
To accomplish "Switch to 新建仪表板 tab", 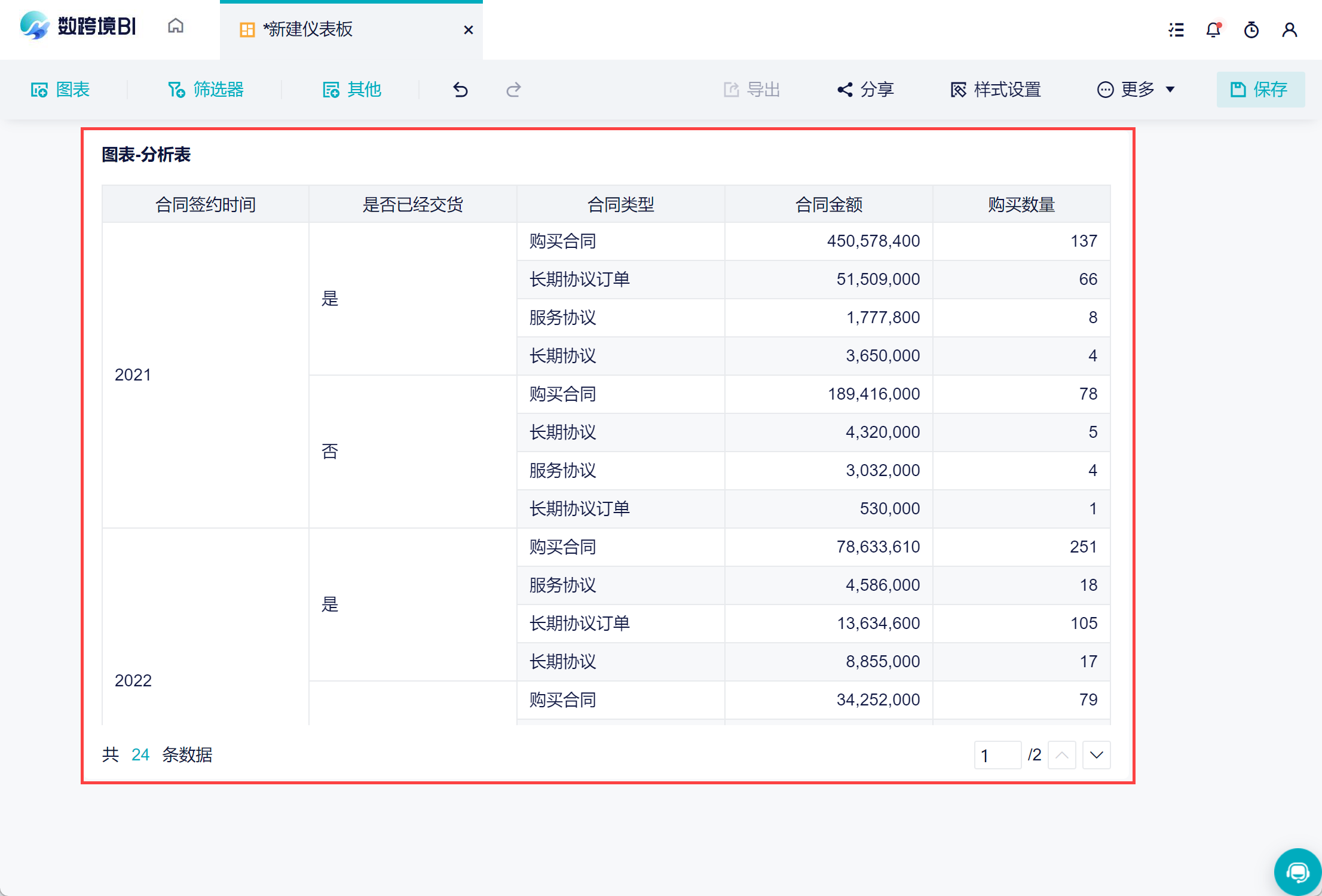I will [x=309, y=29].
